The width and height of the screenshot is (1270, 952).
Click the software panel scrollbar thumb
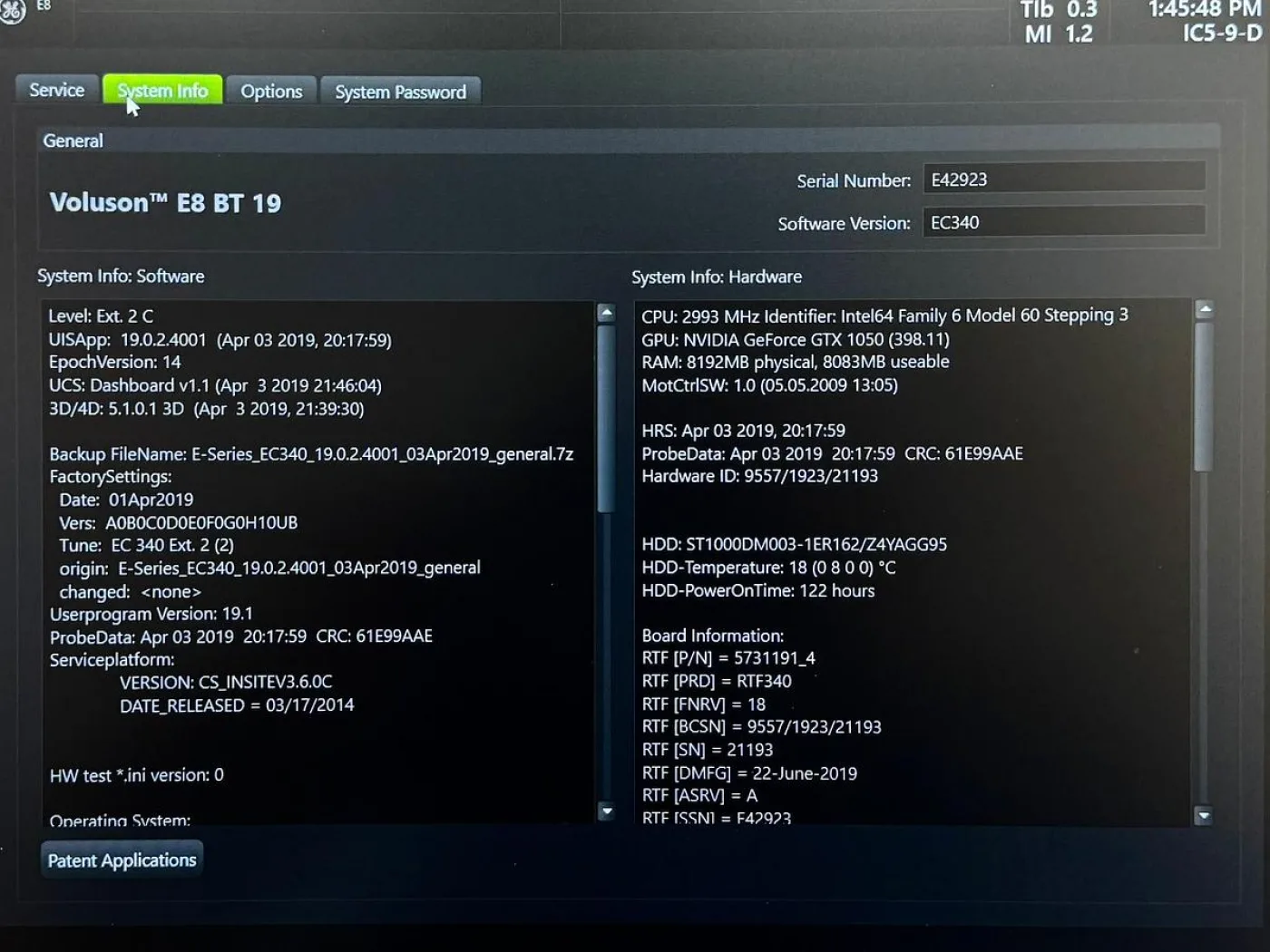click(x=607, y=418)
